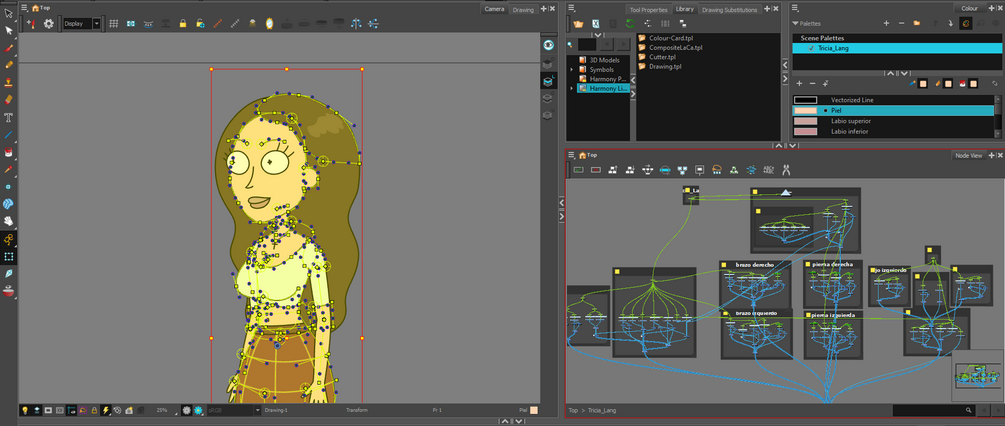This screenshot has width=1005, height=426.
Task: Expand the Symbols library folder
Action: tap(571, 69)
